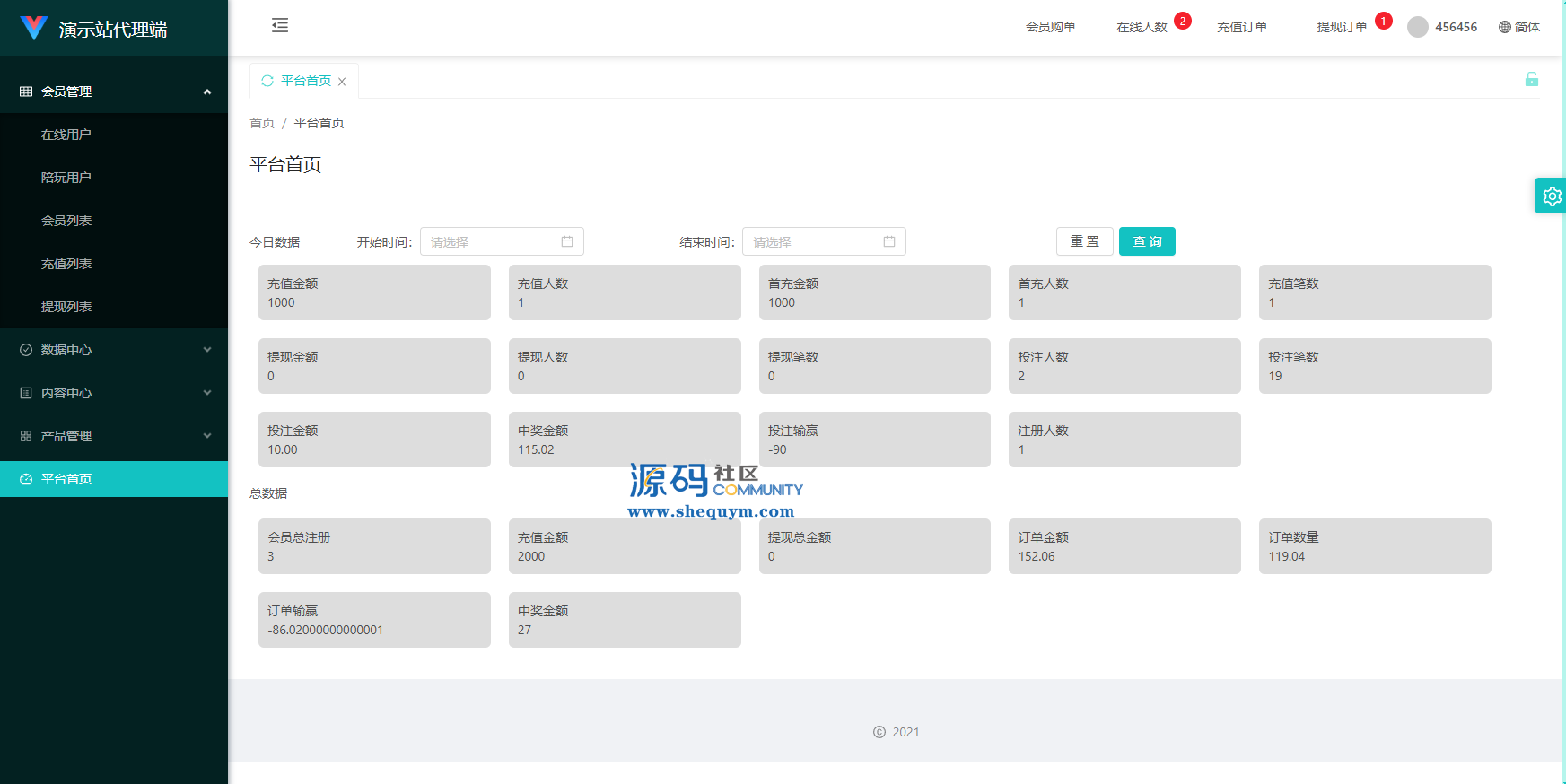The width and height of the screenshot is (1566, 784).
Task: Click the lock icon at tab bar right
Action: tap(1532, 79)
